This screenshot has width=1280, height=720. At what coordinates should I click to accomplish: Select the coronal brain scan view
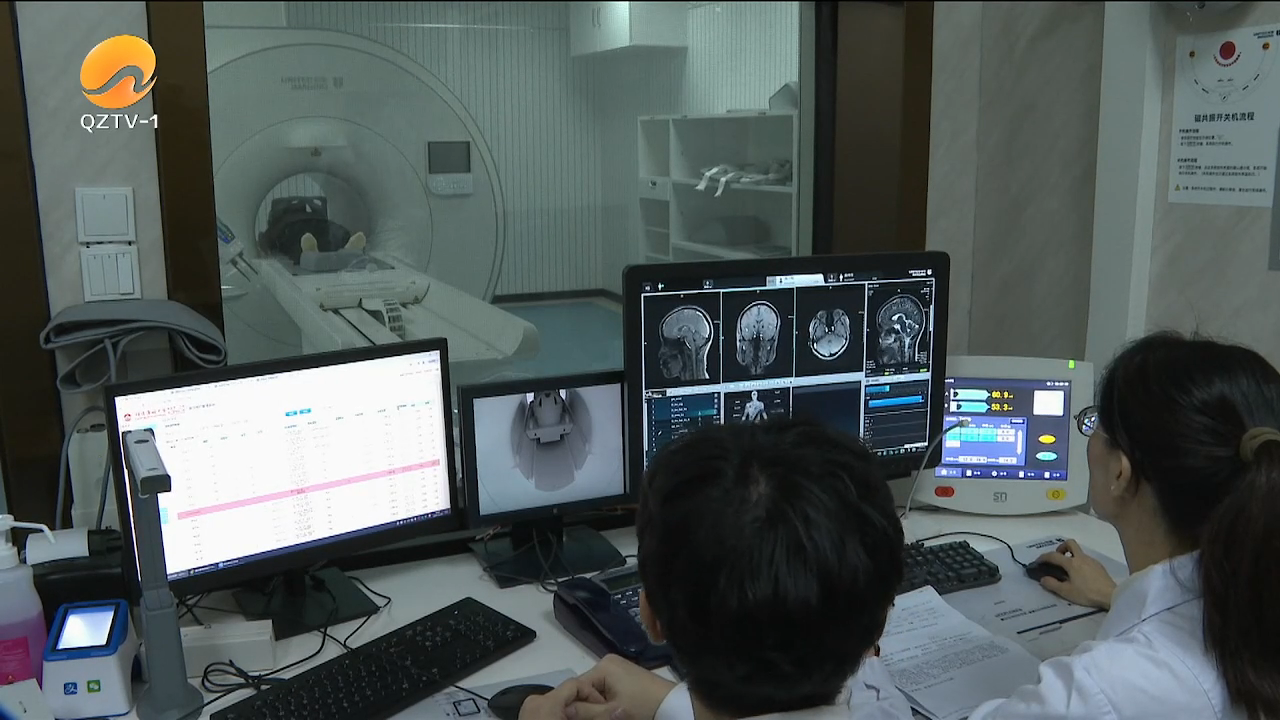coord(757,338)
